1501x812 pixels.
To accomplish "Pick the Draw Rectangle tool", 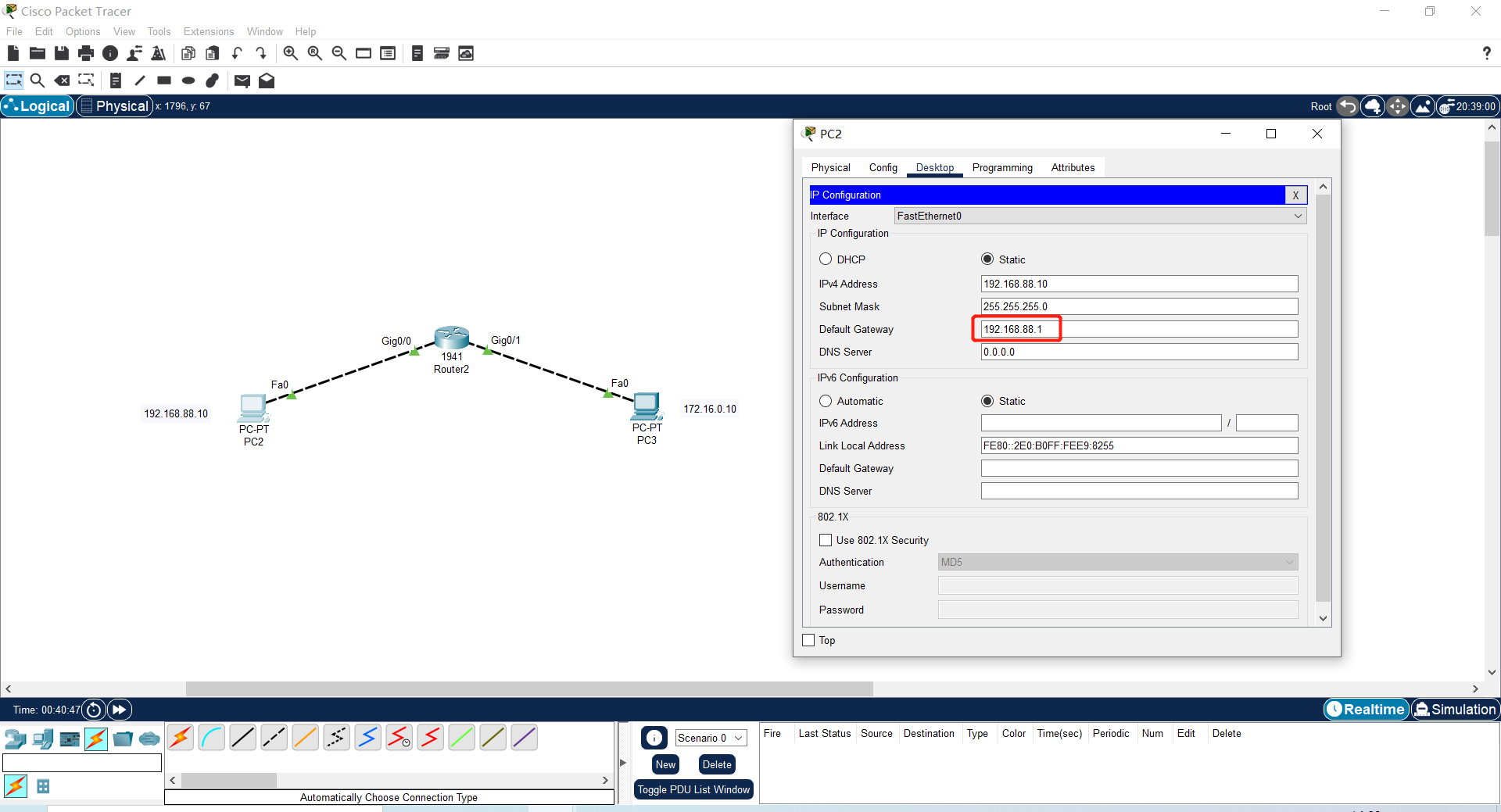I will (164, 80).
